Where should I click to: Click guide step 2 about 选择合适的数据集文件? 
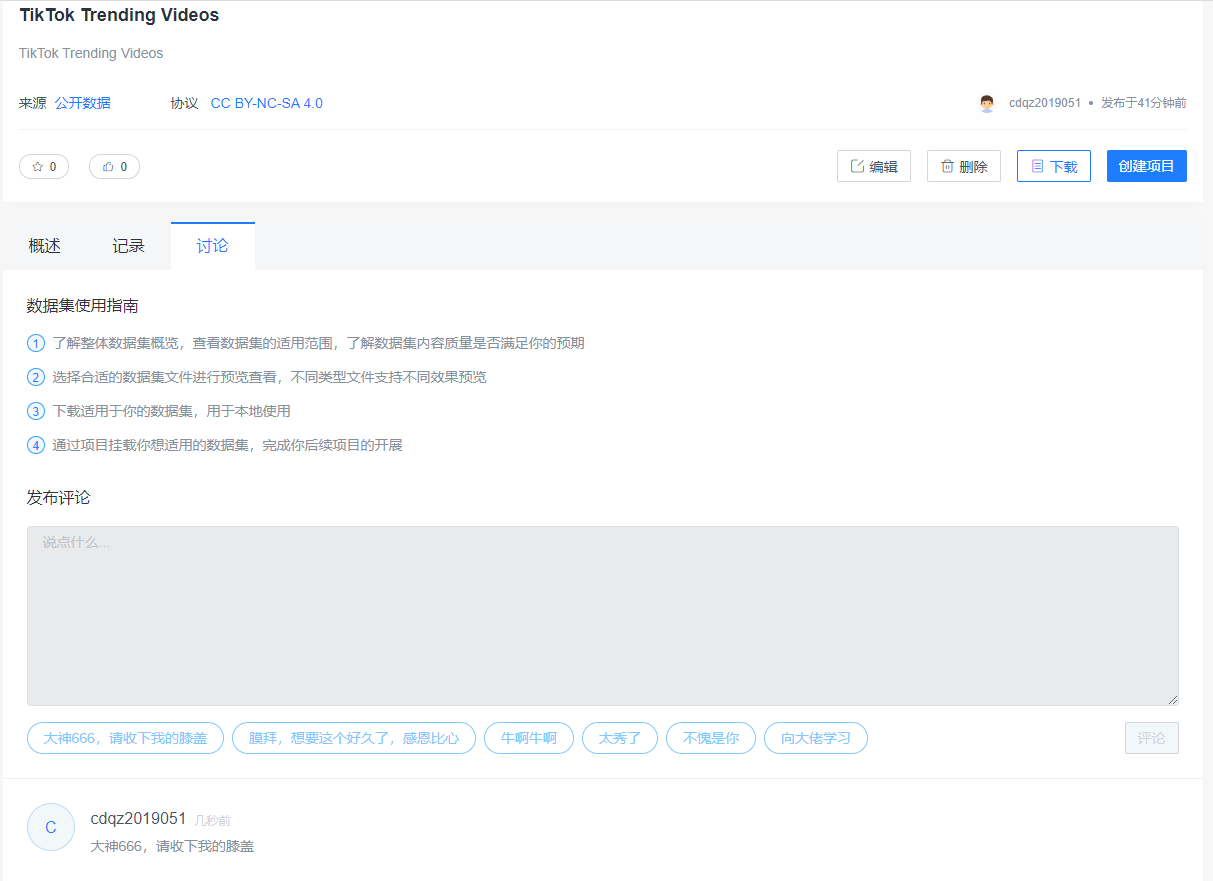257,377
